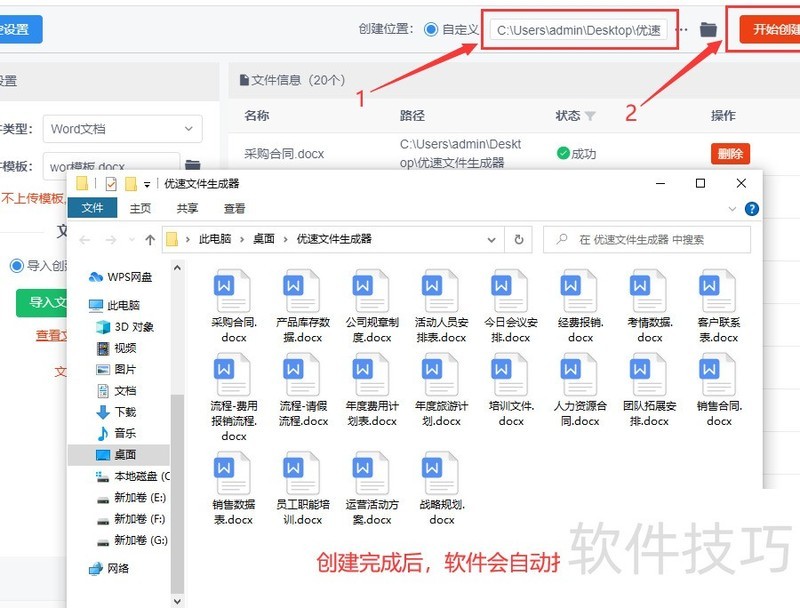The width and height of the screenshot is (800, 608).
Task: Click the WPS网盘 cloud icon in the sidebar
Action: 95,274
